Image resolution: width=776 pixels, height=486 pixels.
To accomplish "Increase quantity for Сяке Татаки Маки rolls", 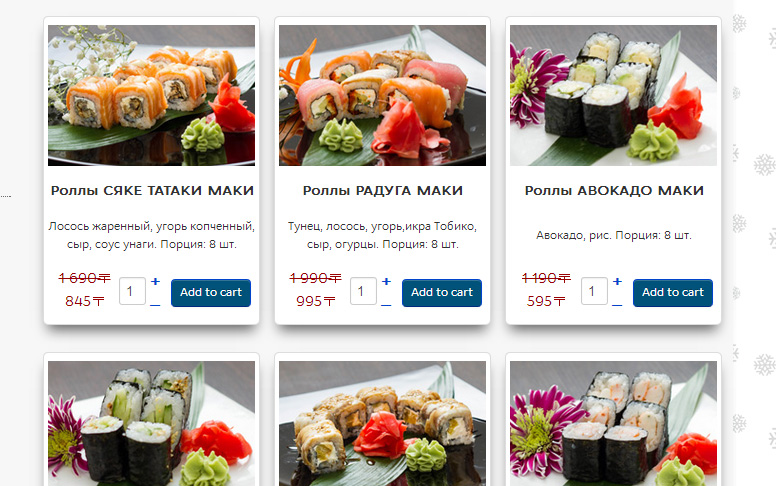I will [155, 282].
